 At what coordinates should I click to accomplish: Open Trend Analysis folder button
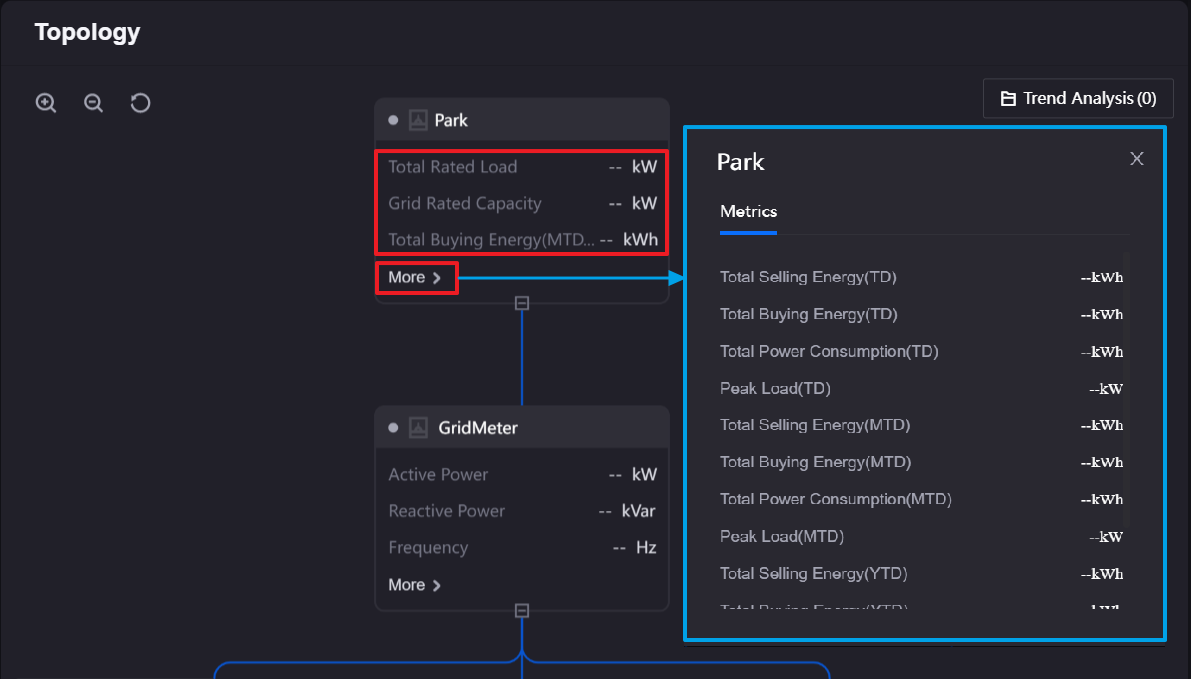(1078, 98)
